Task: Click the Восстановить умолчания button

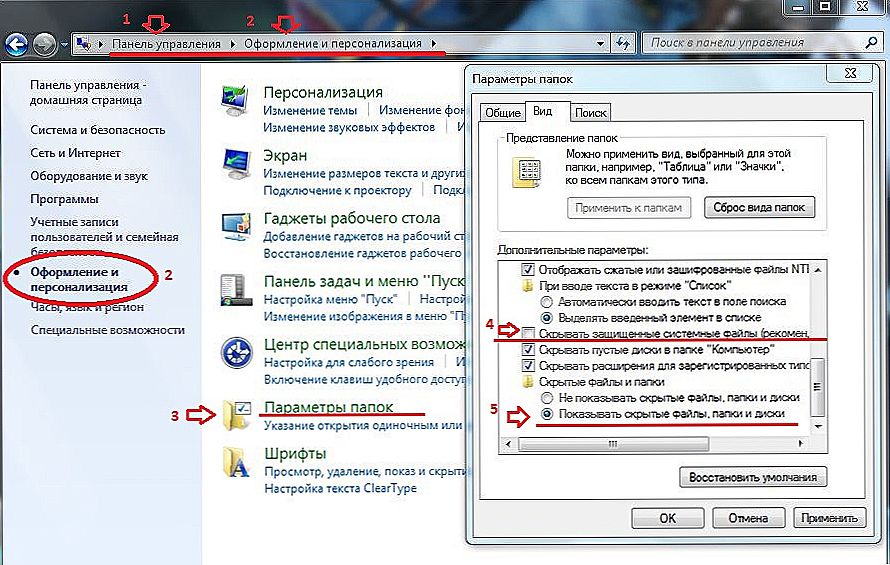Action: (753, 477)
